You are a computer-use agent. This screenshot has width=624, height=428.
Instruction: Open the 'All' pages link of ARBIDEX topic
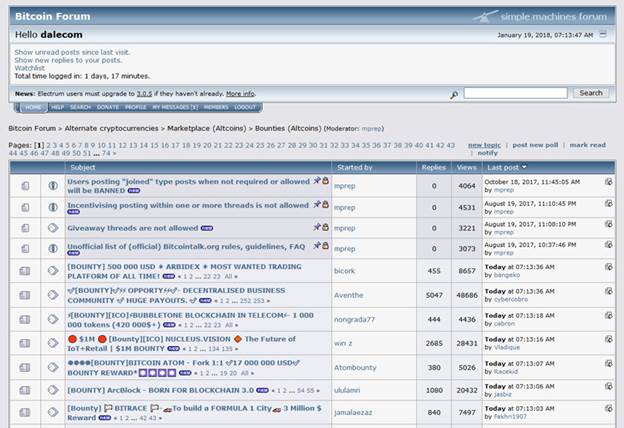[x=228, y=276]
